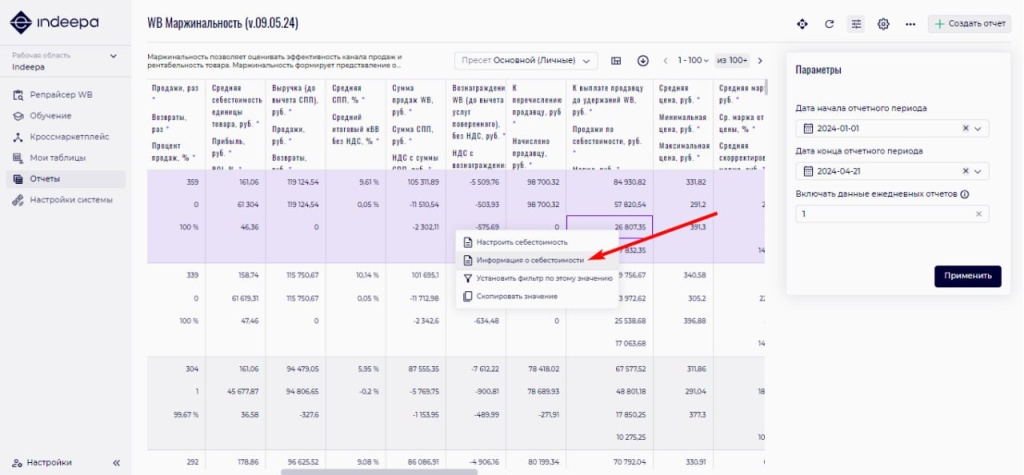Collapse the sidebar with double-chevron icon
This screenshot has width=1024, height=475.
pyautogui.click(x=116, y=462)
